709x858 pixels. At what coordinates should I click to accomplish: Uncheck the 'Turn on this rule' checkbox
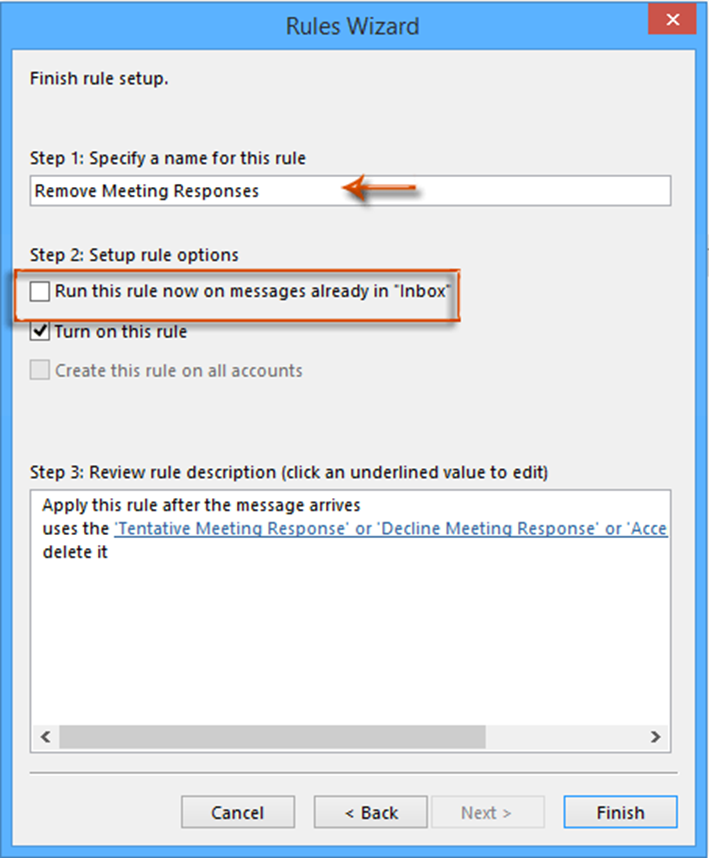(x=40, y=331)
